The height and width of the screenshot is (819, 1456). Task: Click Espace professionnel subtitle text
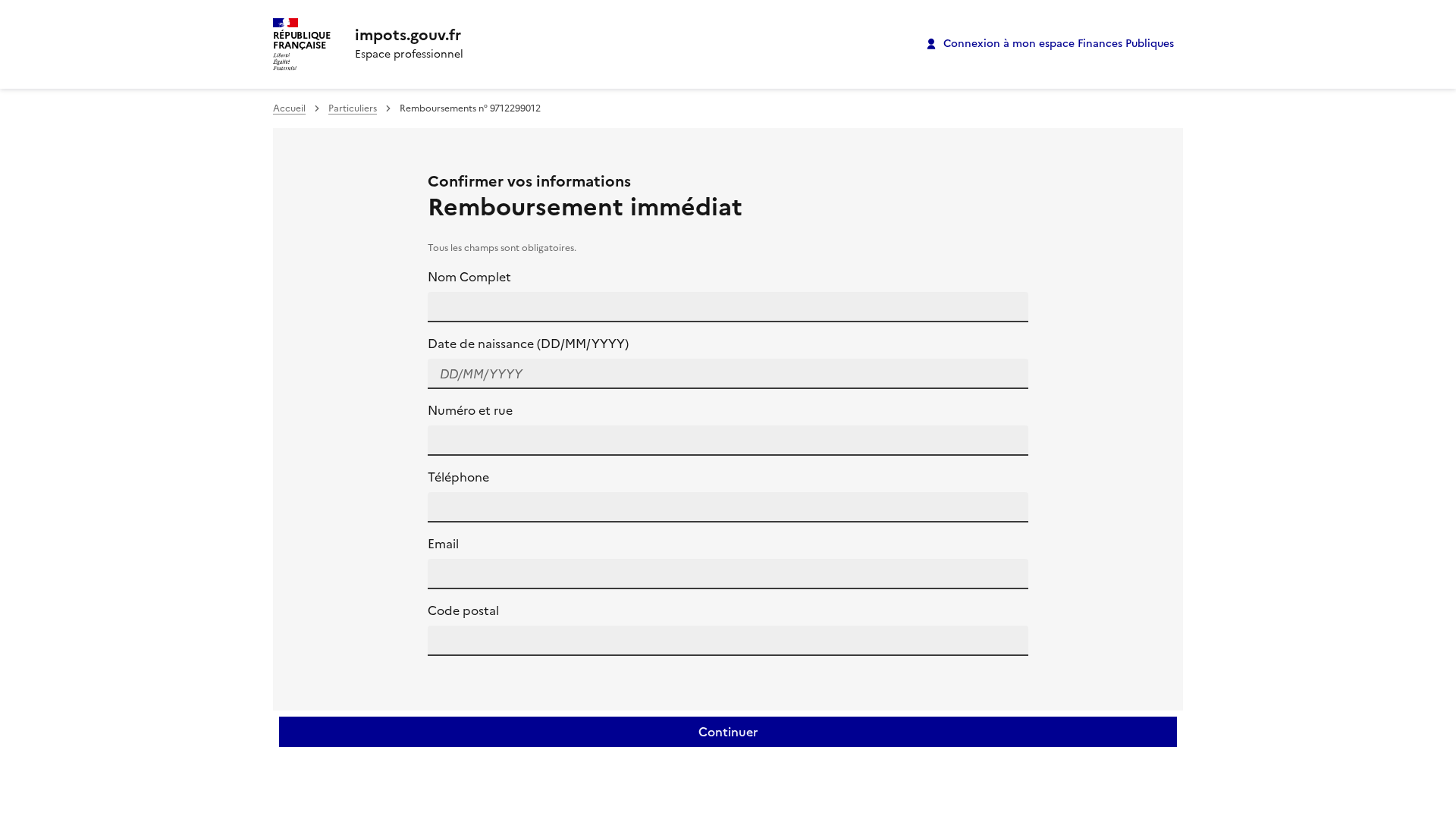point(409,54)
